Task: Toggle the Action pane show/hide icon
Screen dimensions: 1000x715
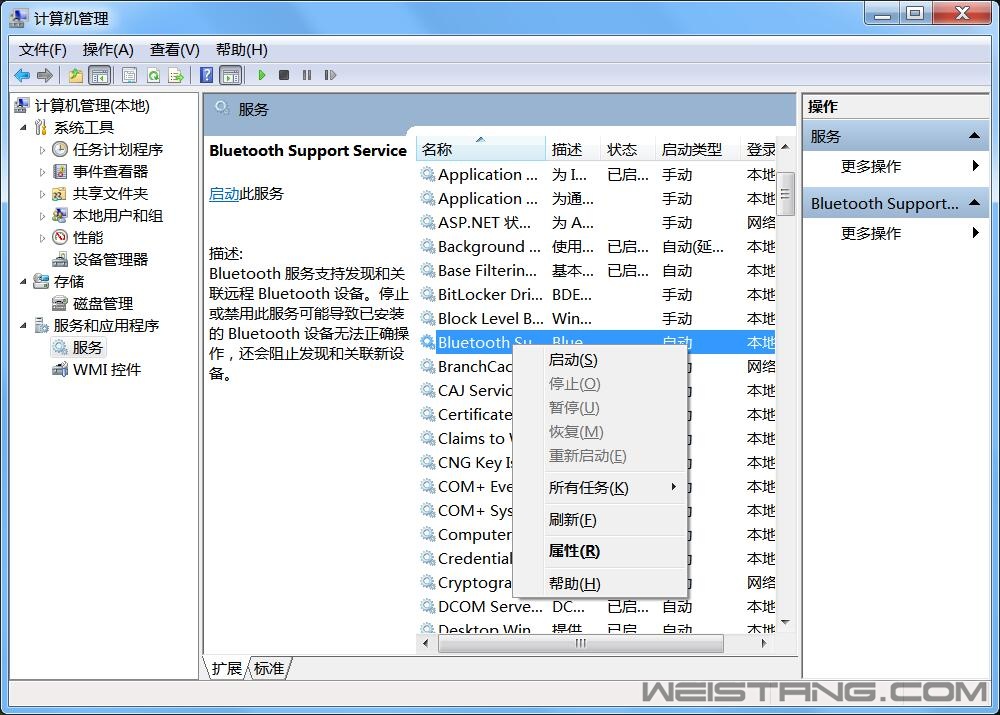Action: coord(231,75)
